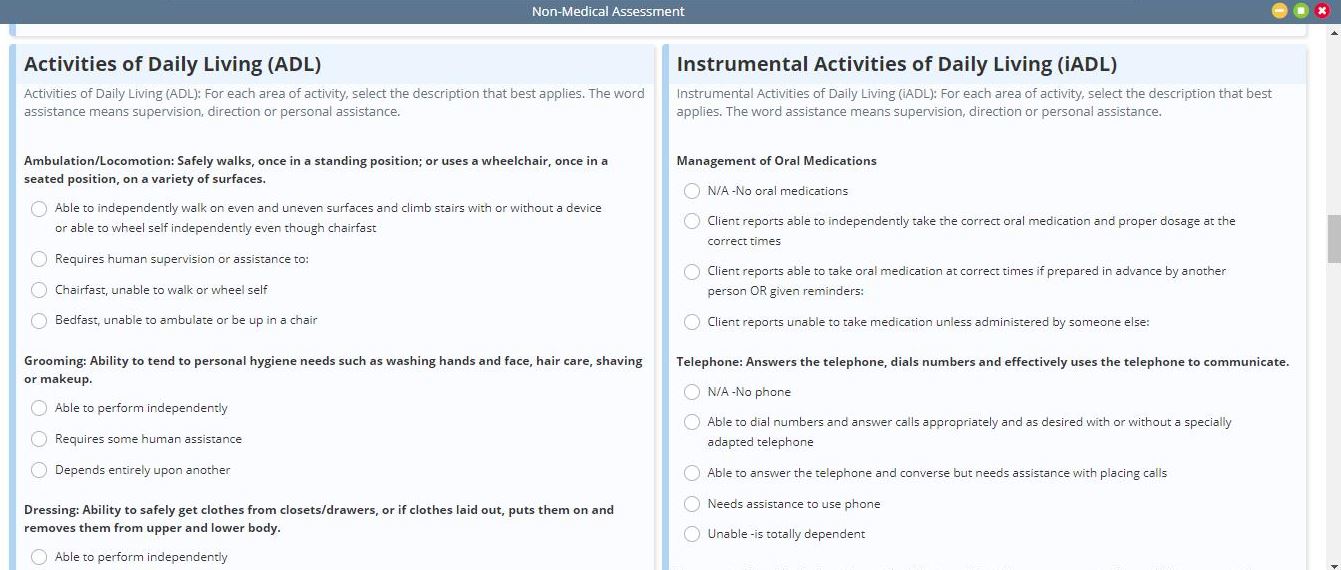
Task: Click the vertical scrollbar thumb
Action: point(1333,238)
